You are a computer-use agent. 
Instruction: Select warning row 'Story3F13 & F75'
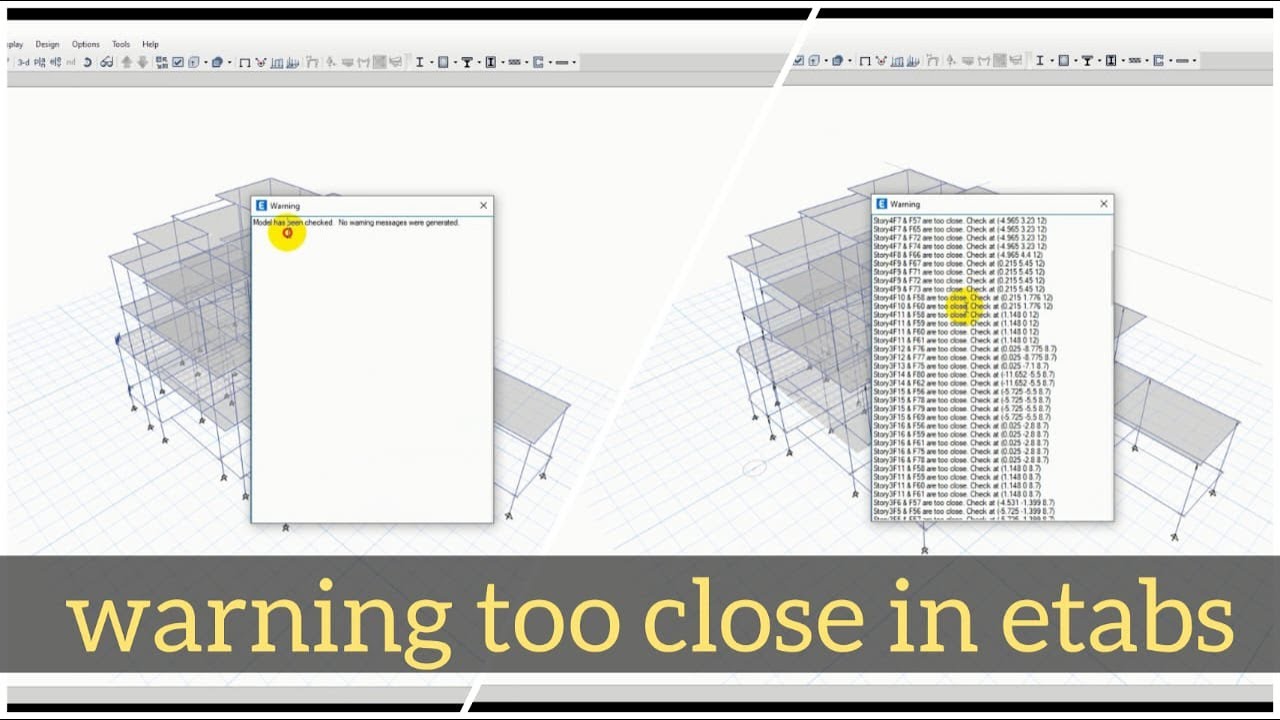tap(961, 366)
